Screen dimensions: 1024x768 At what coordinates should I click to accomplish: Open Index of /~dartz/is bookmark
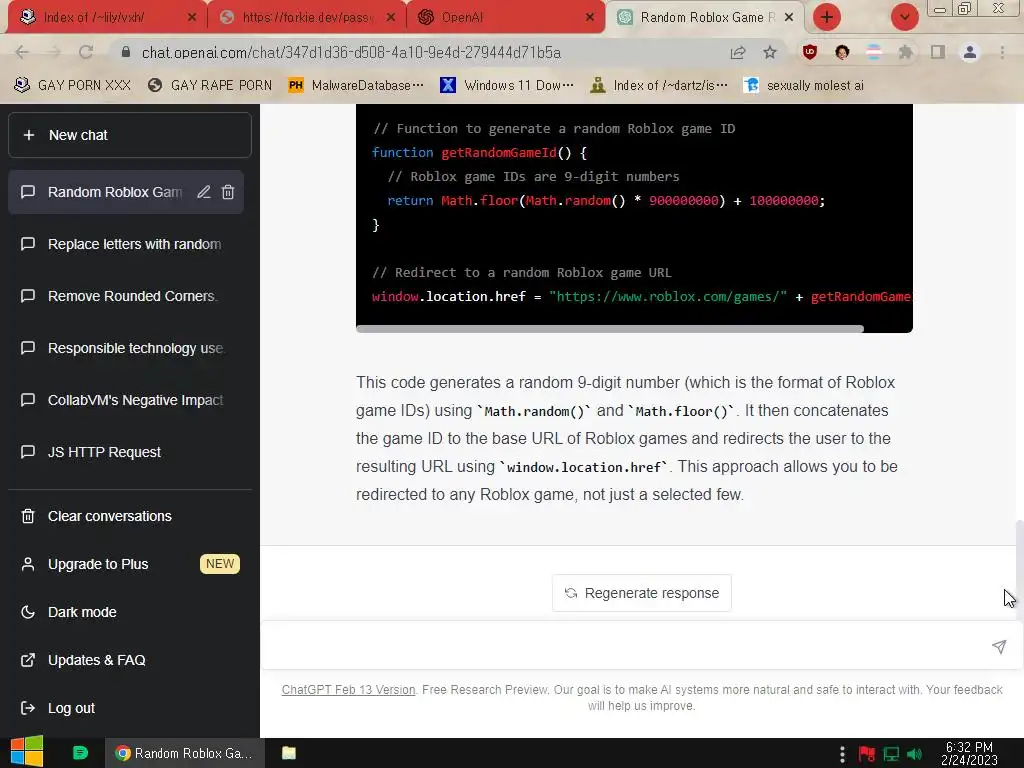[x=659, y=86]
